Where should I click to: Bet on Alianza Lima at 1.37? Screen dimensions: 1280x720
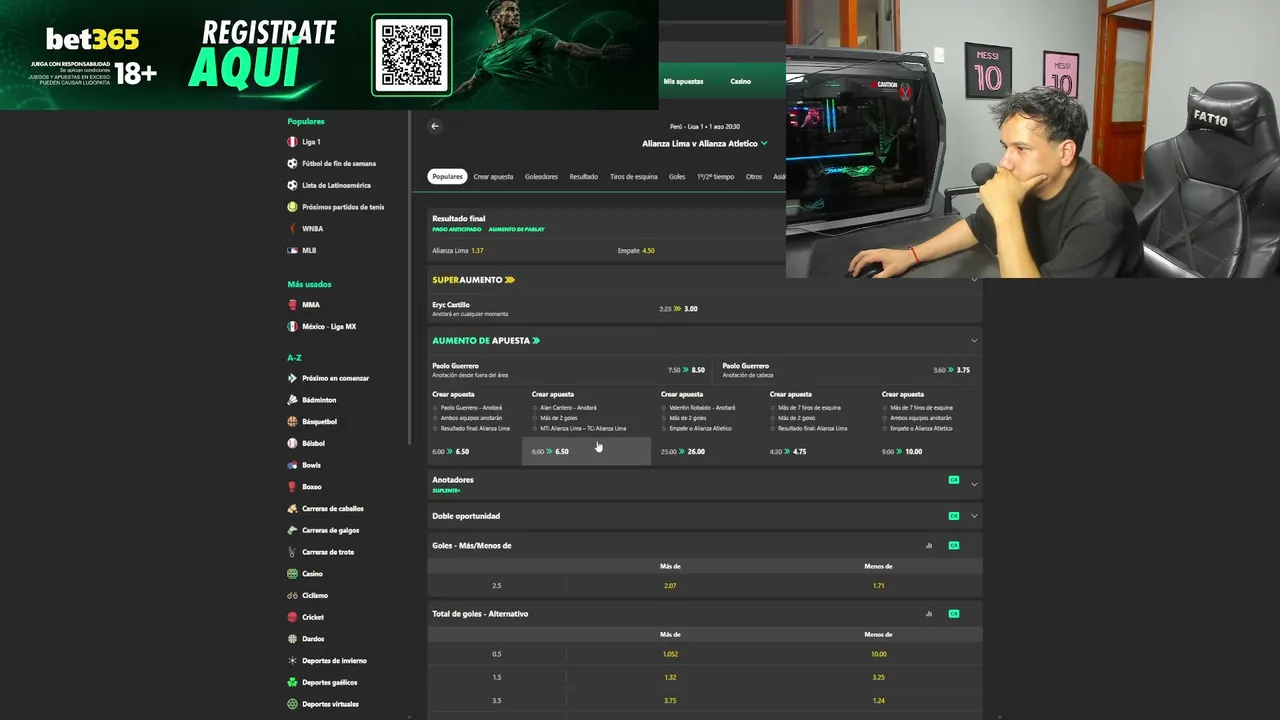click(520, 251)
